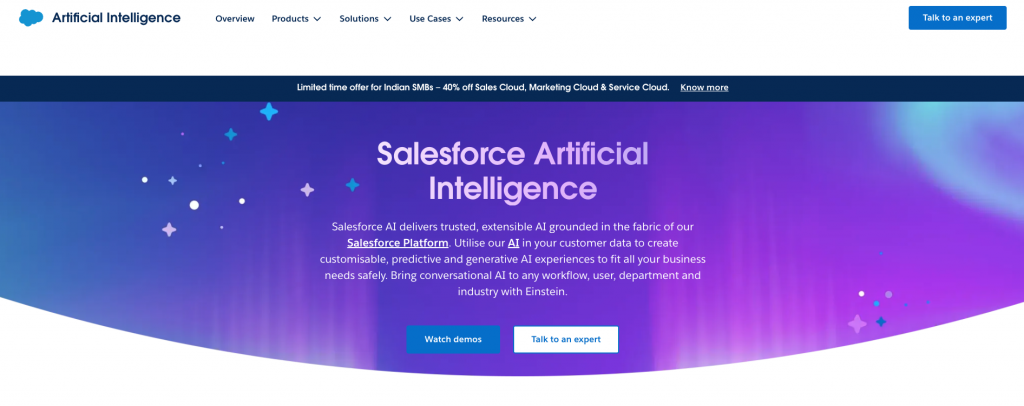Open the 'Salesforce Platform' link
Viewport: 1024px width, 406px height.
(x=397, y=243)
